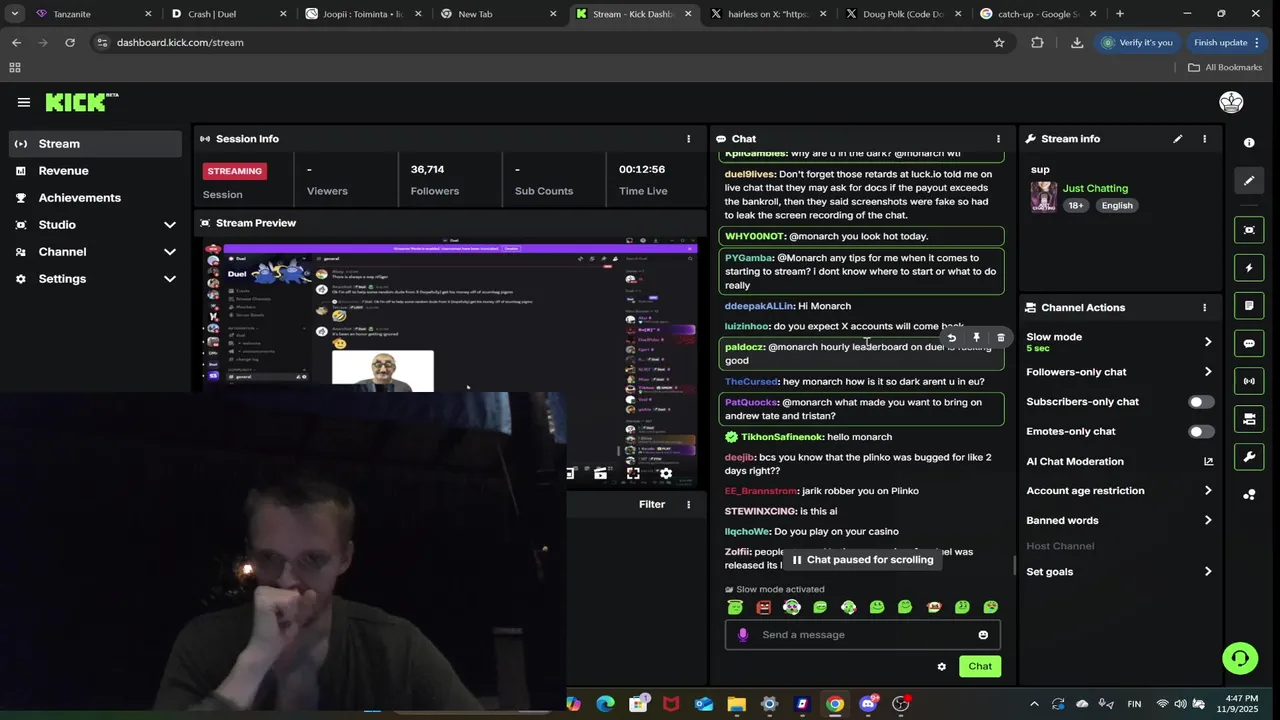Open Stream in sidebar

pyautogui.click(x=96, y=144)
